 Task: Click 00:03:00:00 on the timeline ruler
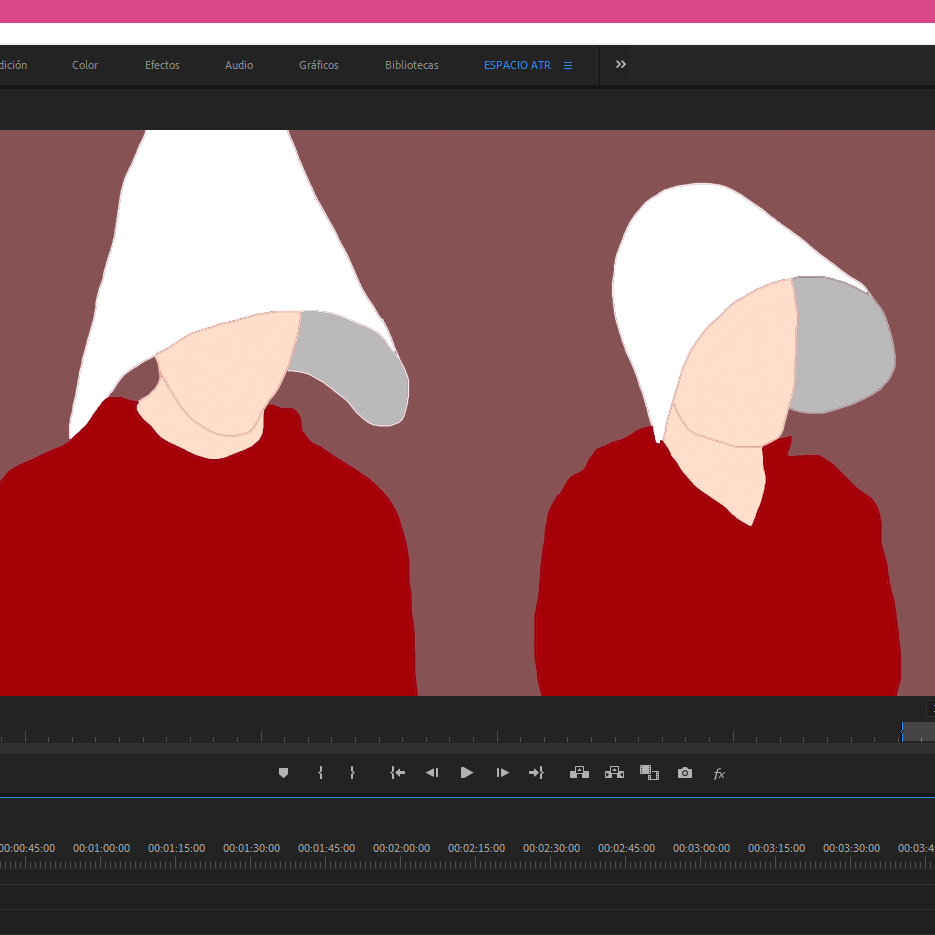coord(701,848)
